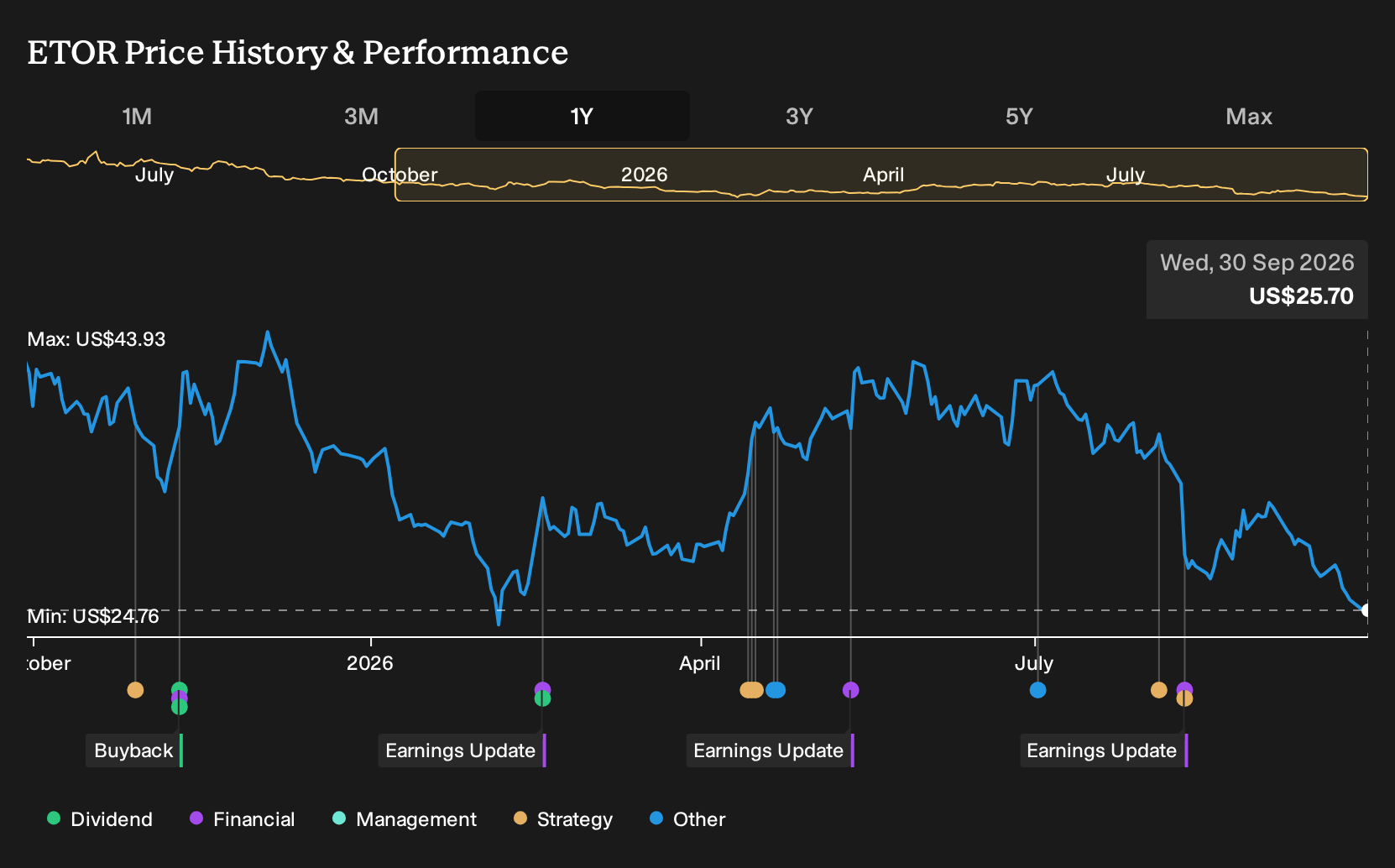
Task: Click the Min: US$24.76 label
Action: (x=93, y=616)
